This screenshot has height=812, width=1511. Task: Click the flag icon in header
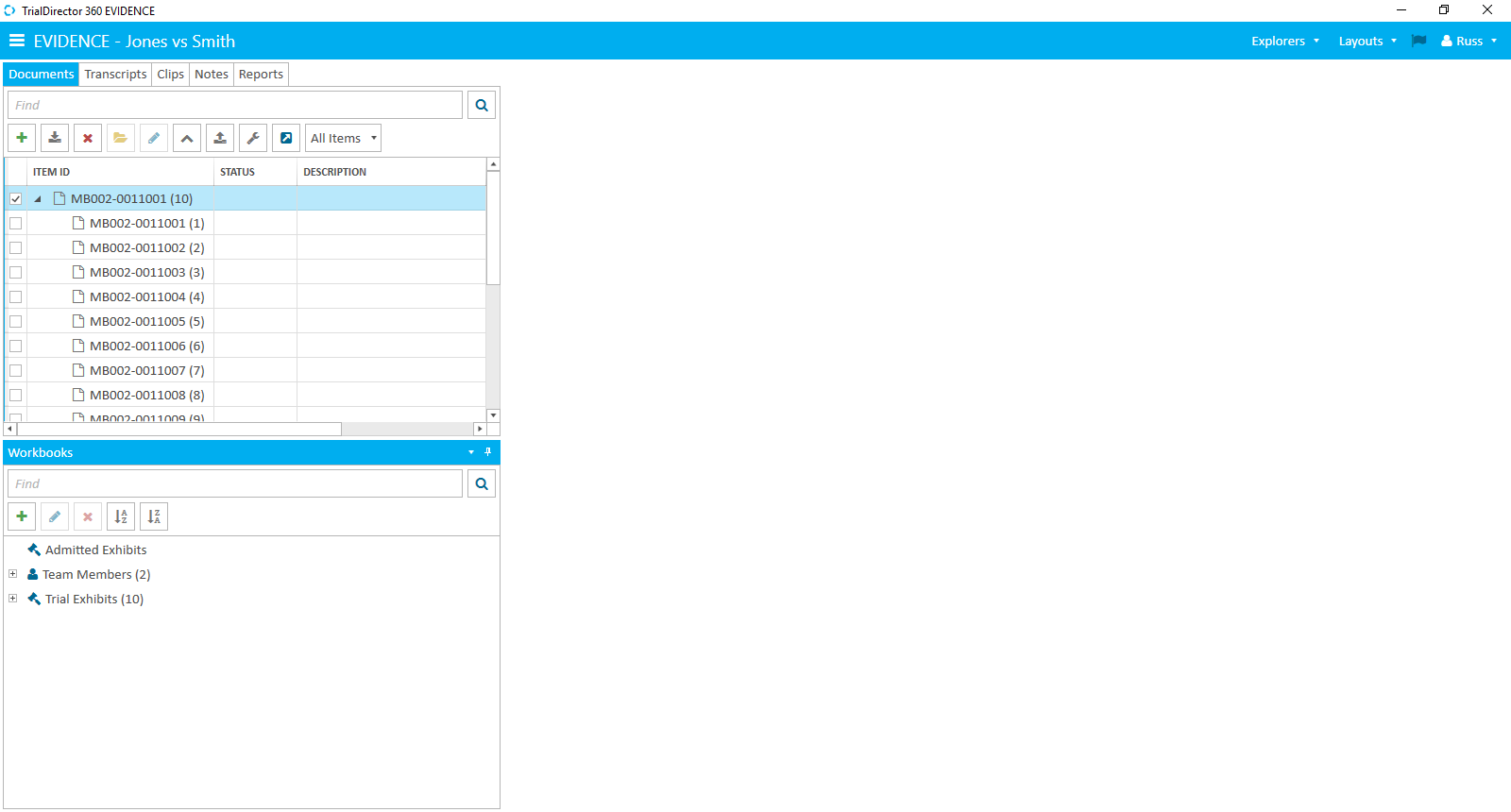point(1418,41)
